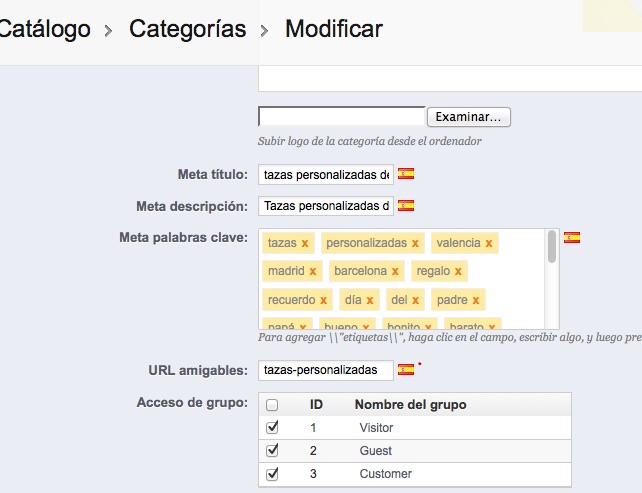Focus the Meta título text field
The width and height of the screenshot is (642, 493).
[326, 175]
